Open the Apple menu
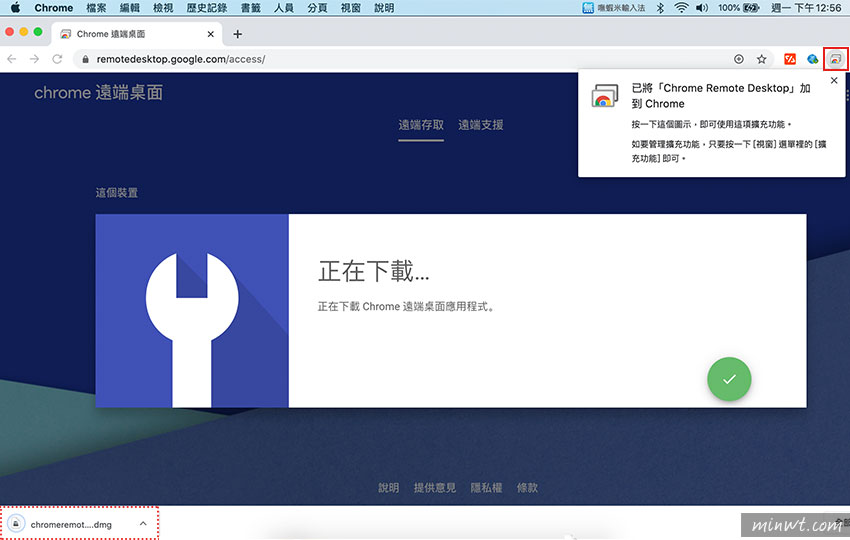Viewport: 850px width, 540px height. click(x=15, y=8)
